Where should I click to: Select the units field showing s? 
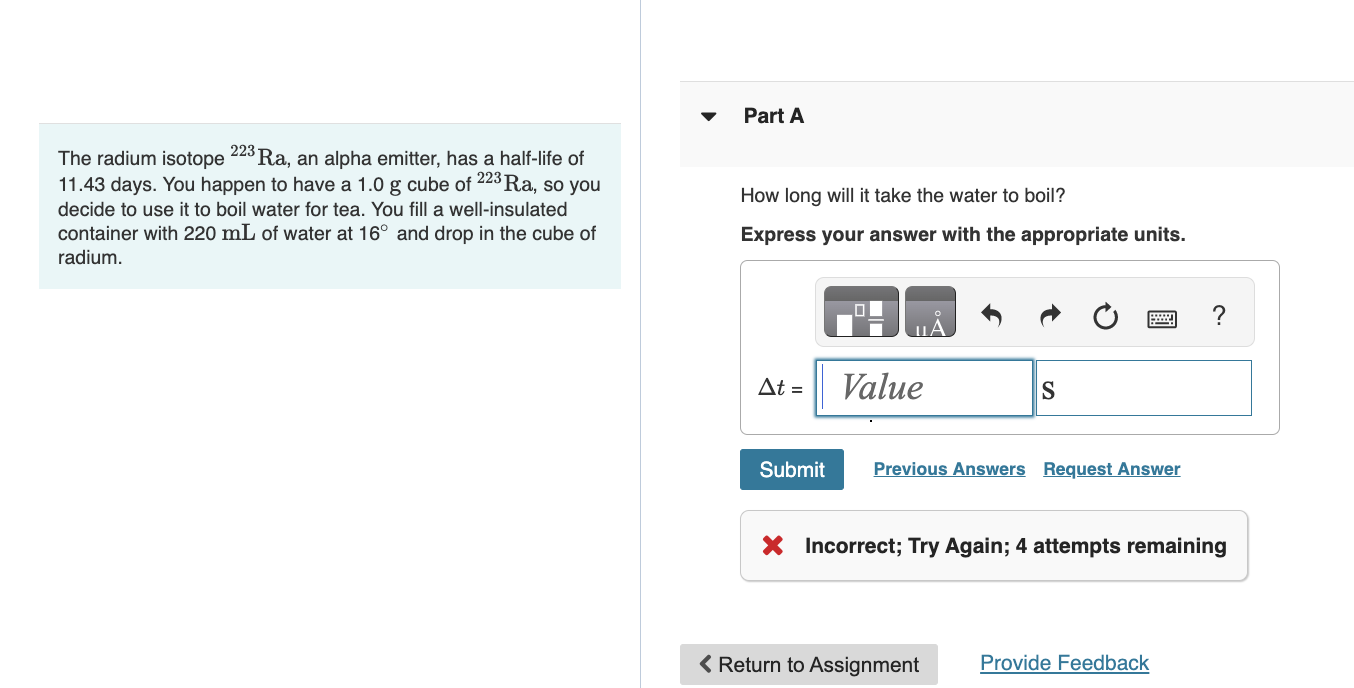coord(1143,387)
